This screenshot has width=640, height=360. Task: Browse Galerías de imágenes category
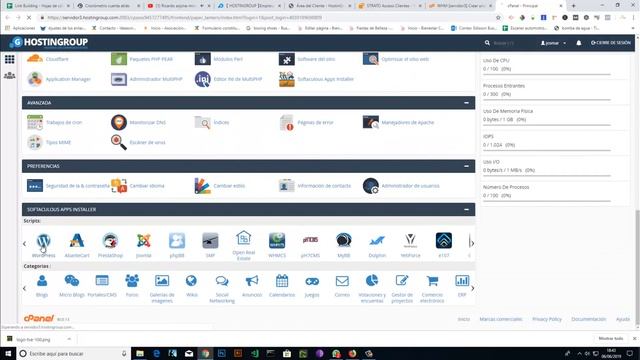[x=162, y=289]
